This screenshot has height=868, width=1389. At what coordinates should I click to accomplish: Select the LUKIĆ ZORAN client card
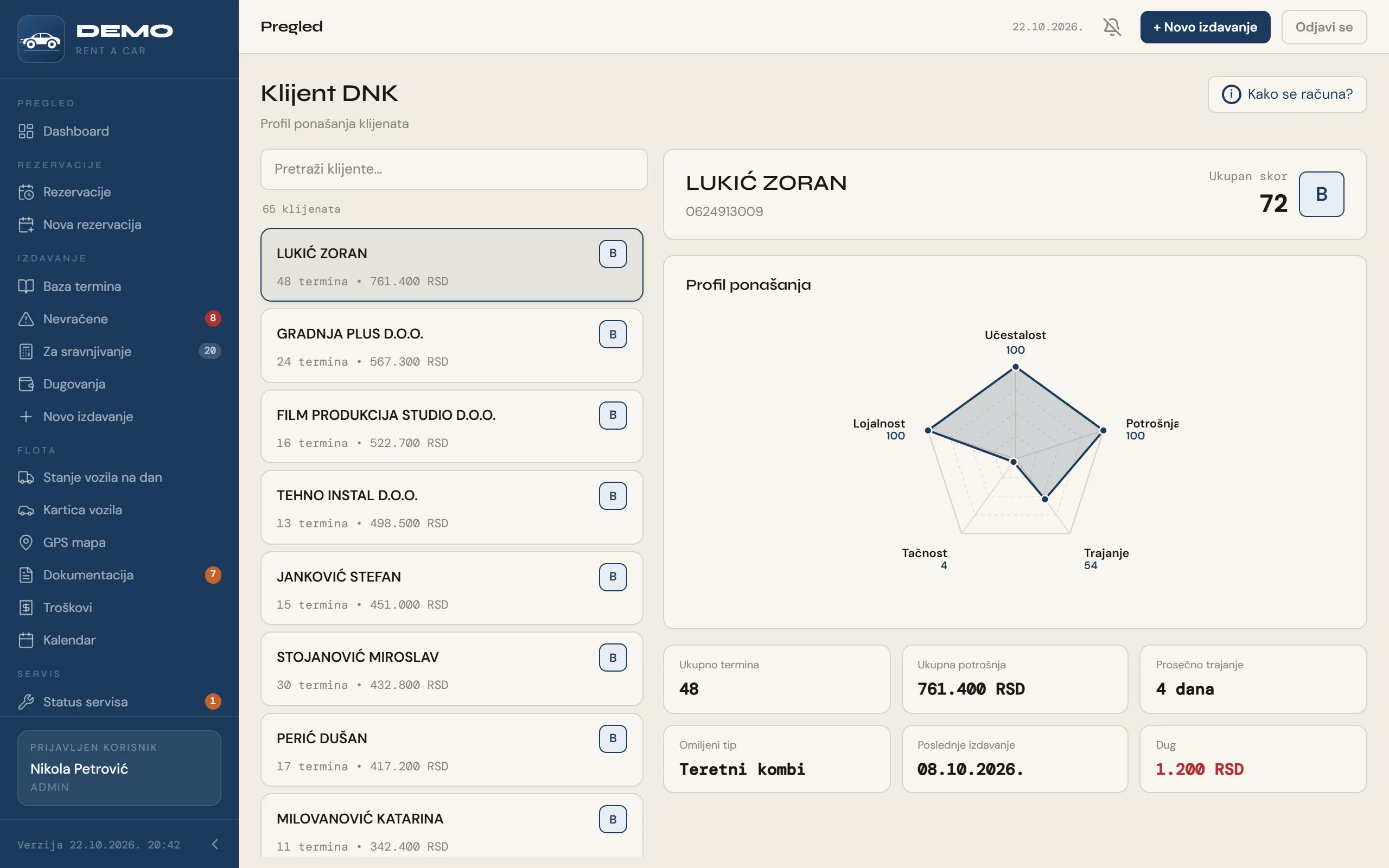tap(452, 265)
